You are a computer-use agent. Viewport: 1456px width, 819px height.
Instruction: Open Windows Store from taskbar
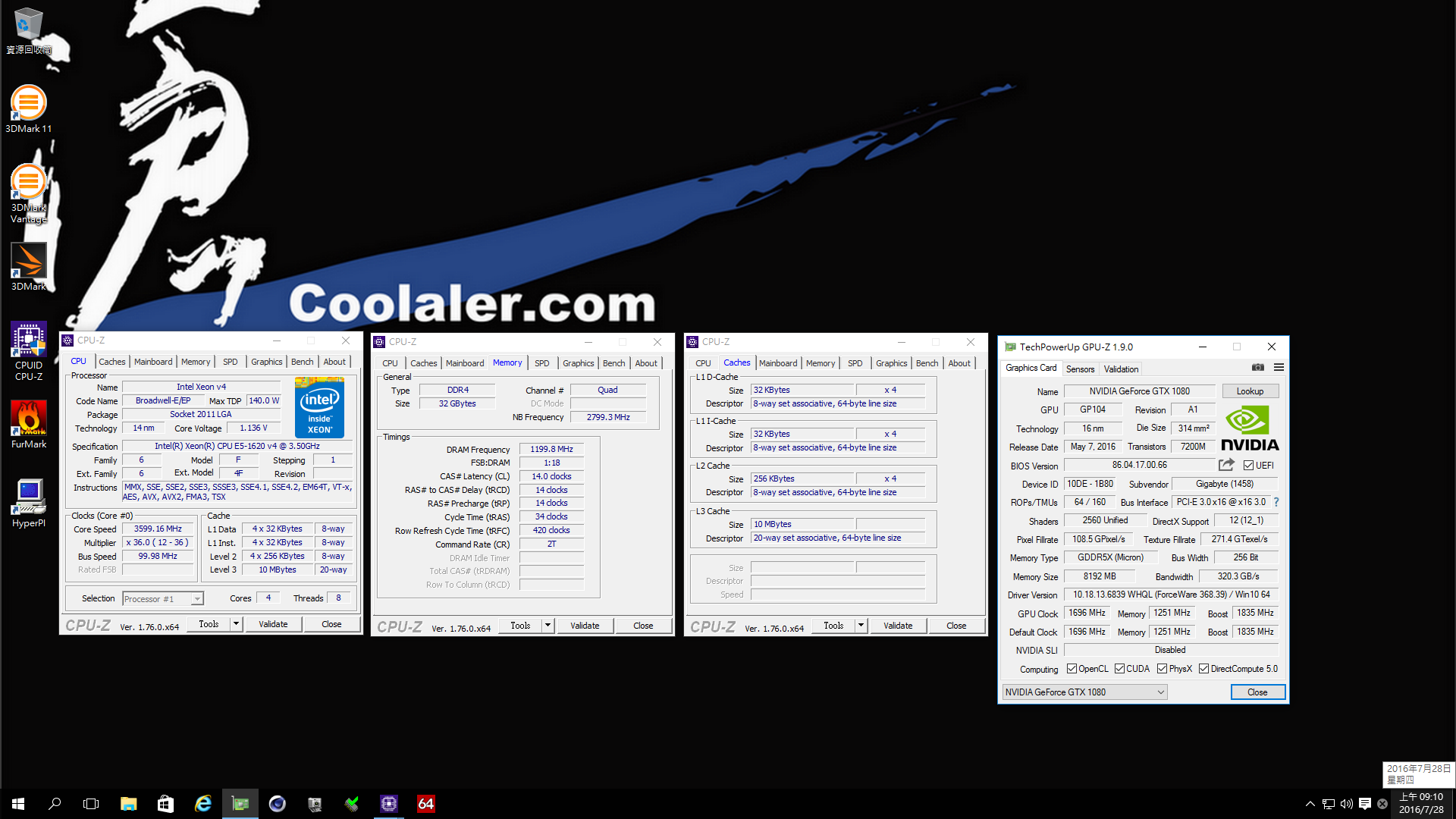click(x=165, y=804)
